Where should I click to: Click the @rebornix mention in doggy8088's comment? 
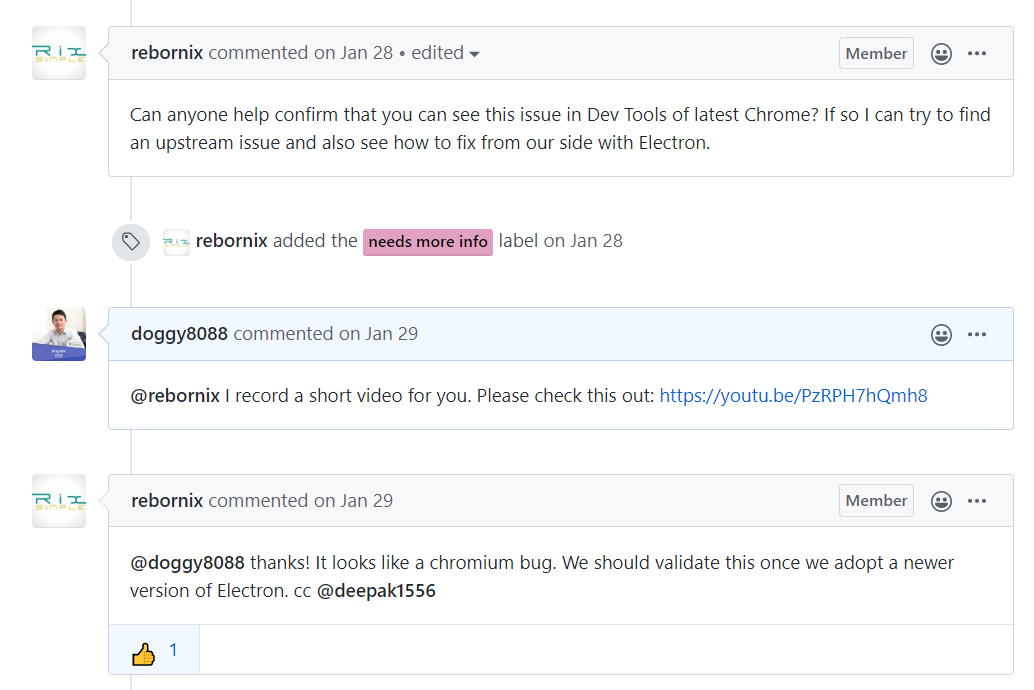tap(175, 396)
